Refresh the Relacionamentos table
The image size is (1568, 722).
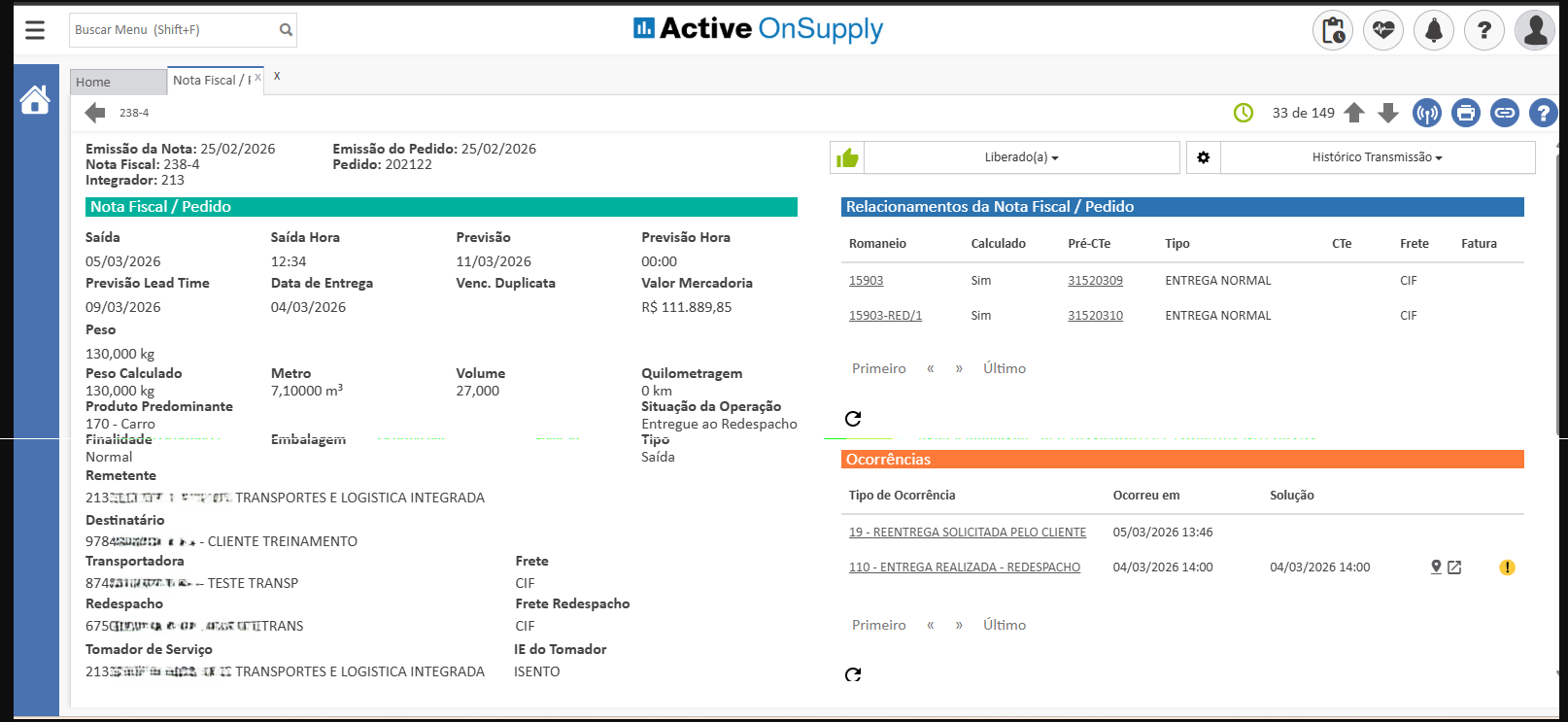point(853,419)
